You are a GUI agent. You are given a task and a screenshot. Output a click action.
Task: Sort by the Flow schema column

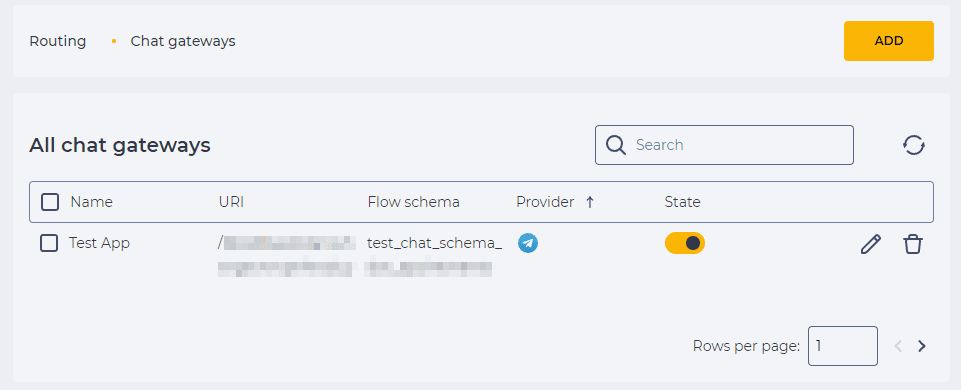pyautogui.click(x=414, y=202)
